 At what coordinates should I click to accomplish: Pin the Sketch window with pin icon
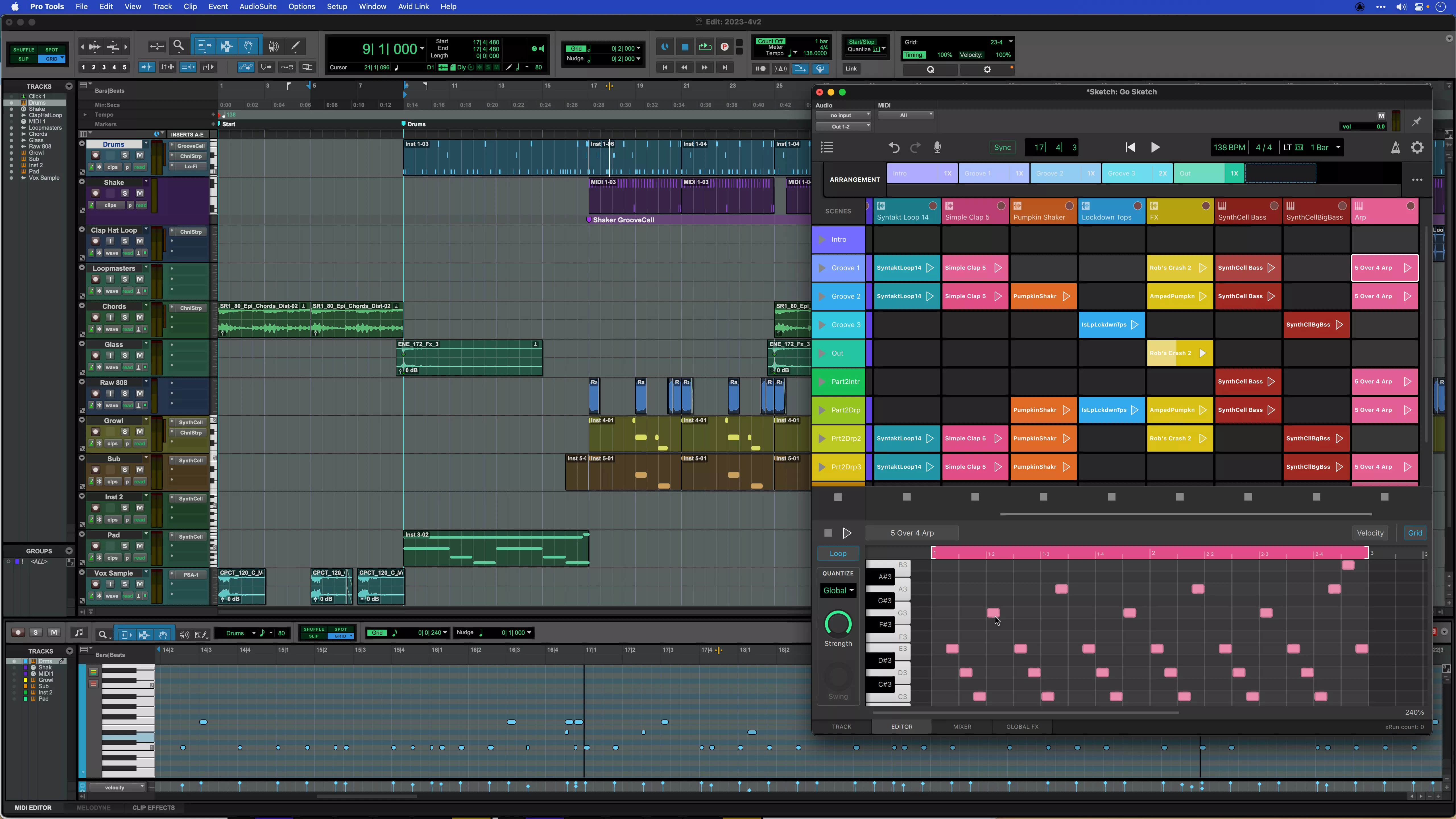(x=1416, y=121)
